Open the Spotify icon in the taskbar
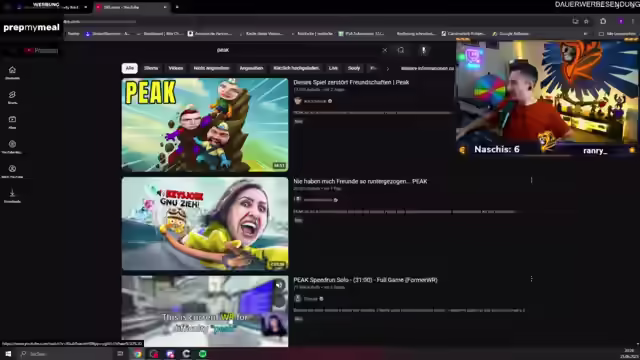 202,354
